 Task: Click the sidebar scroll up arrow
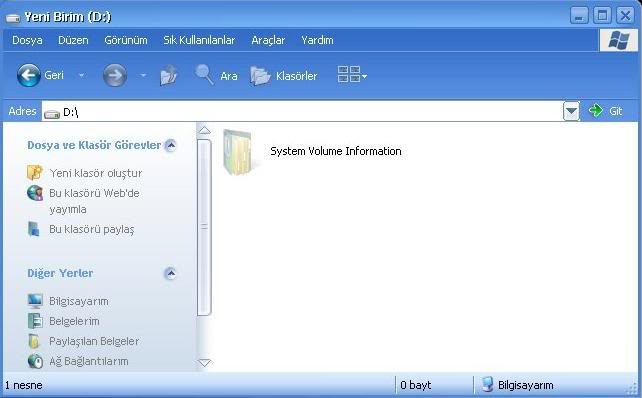pos(204,131)
